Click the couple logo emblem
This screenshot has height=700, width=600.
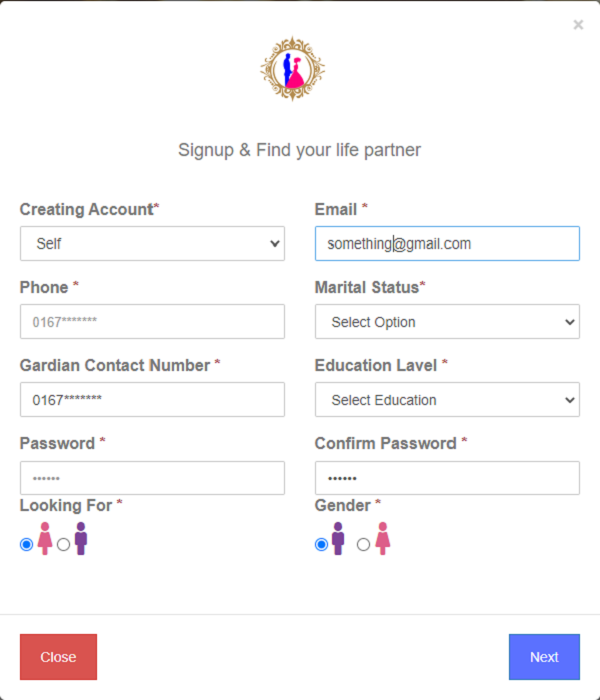tap(293, 70)
